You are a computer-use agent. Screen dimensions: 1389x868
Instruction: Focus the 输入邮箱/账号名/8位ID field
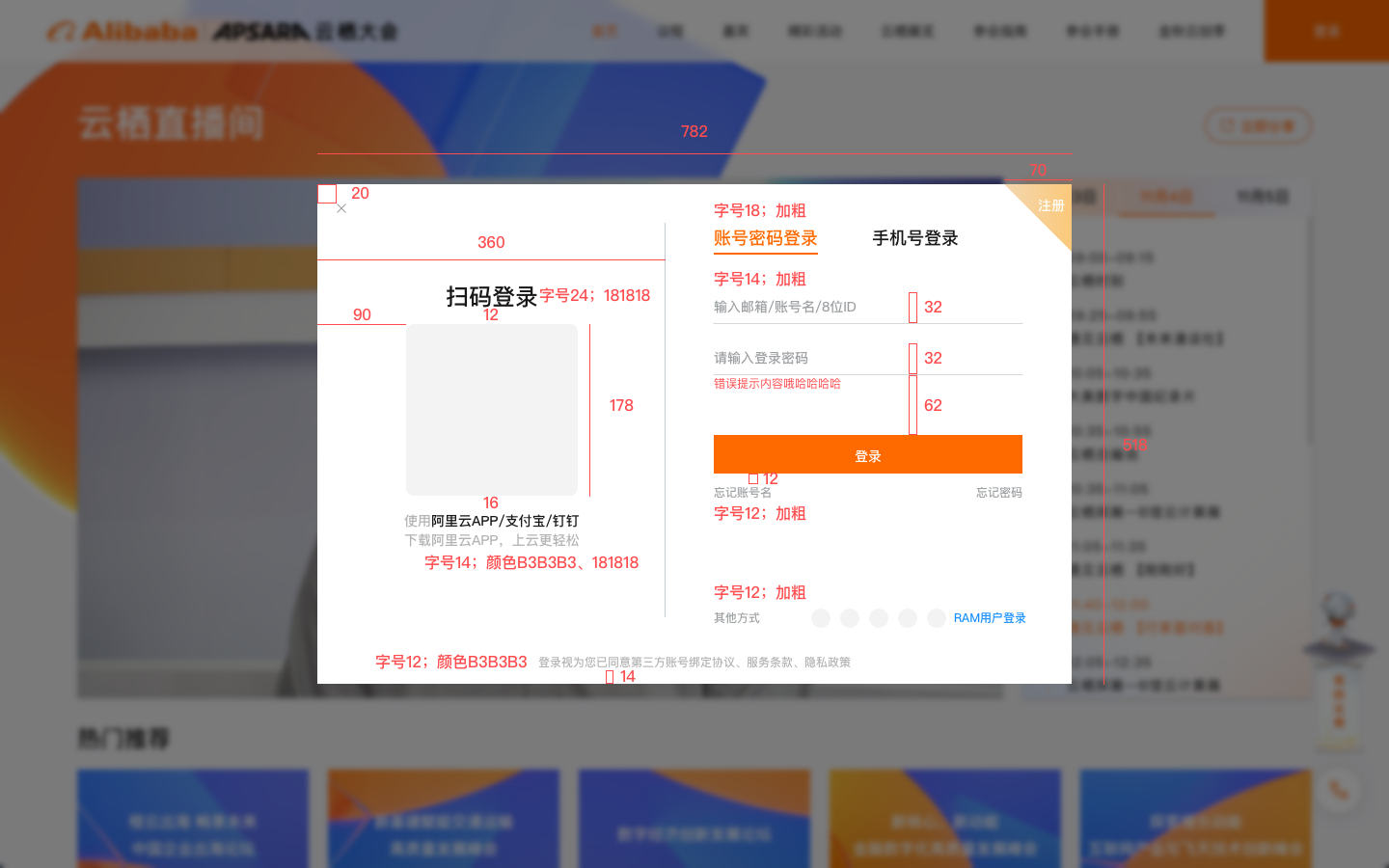(x=868, y=307)
